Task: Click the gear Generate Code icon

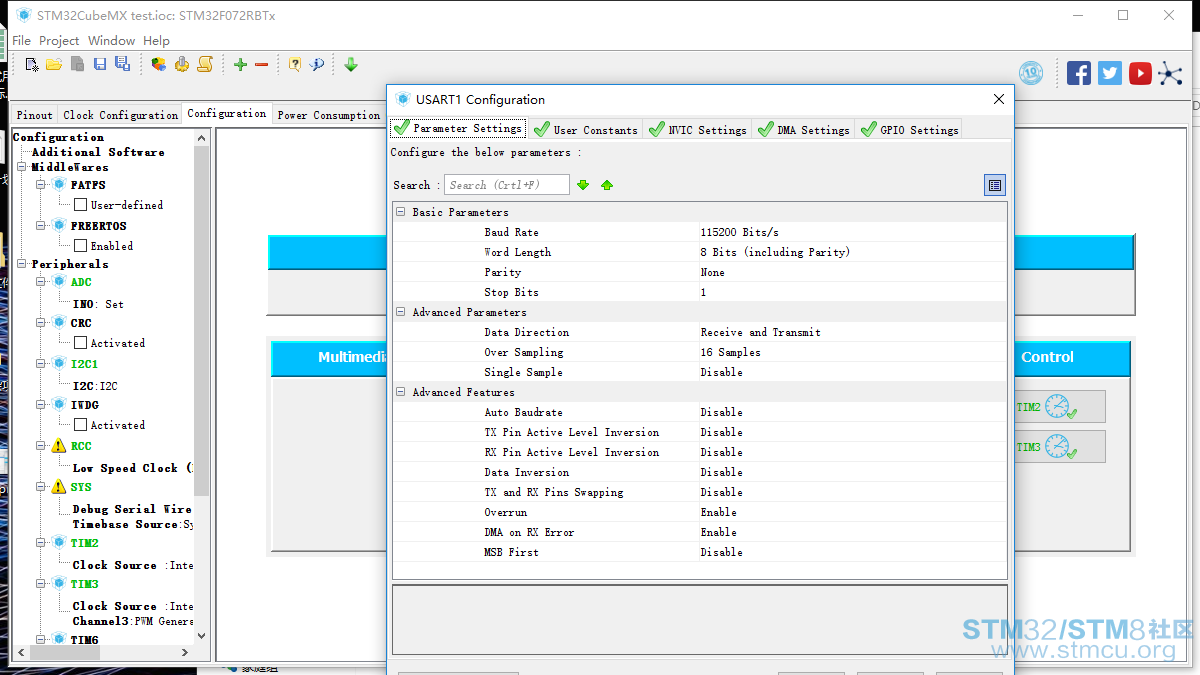Action: 182,65
